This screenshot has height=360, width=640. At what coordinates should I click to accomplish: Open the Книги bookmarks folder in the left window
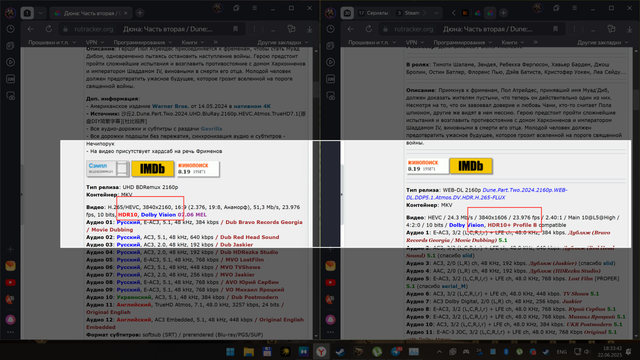[x=192, y=42]
